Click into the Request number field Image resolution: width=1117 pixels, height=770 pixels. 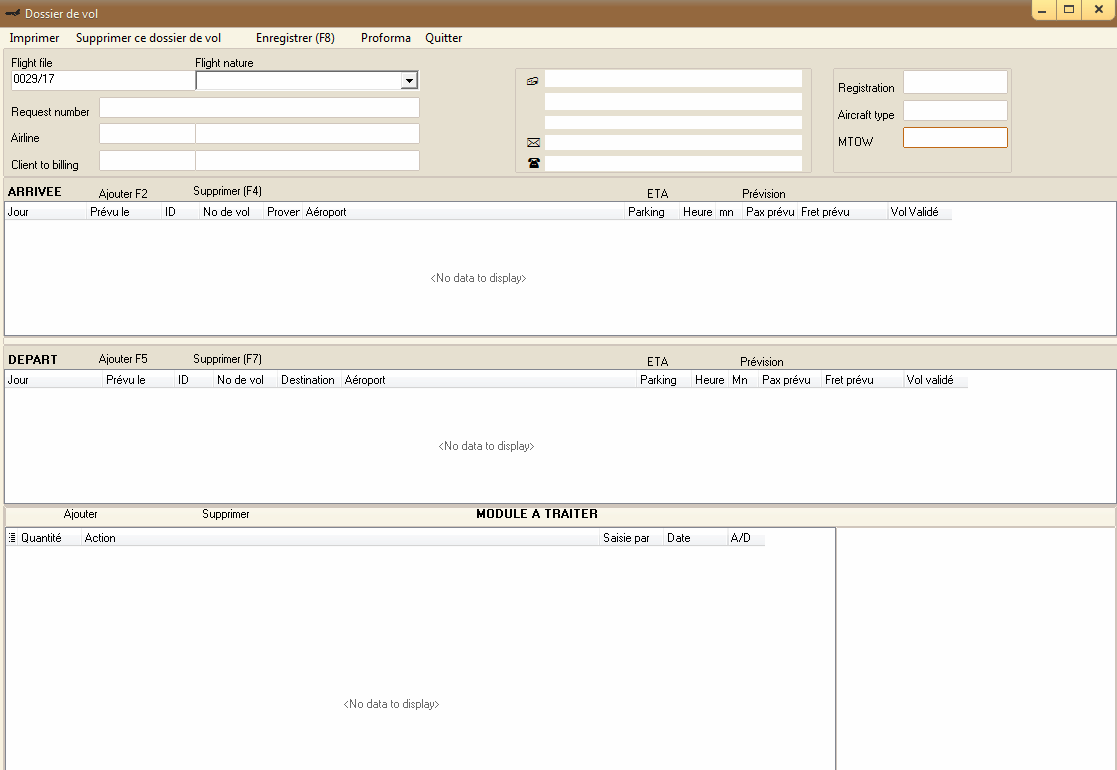[x=259, y=108]
